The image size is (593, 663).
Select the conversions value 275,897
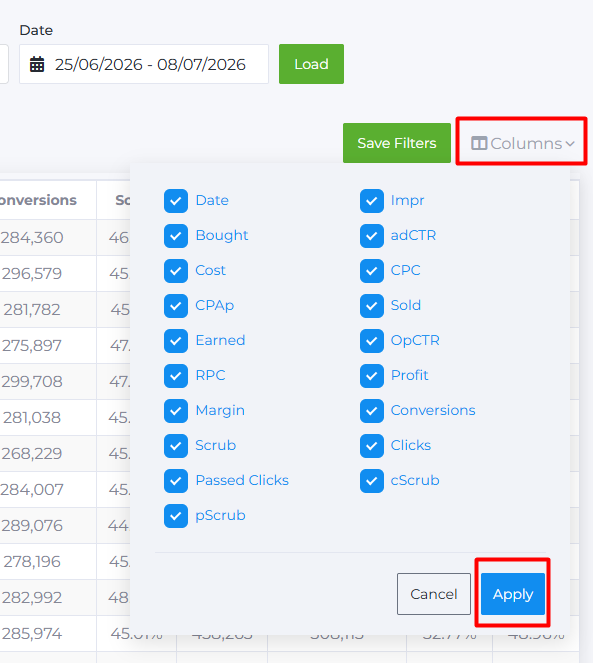(32, 345)
